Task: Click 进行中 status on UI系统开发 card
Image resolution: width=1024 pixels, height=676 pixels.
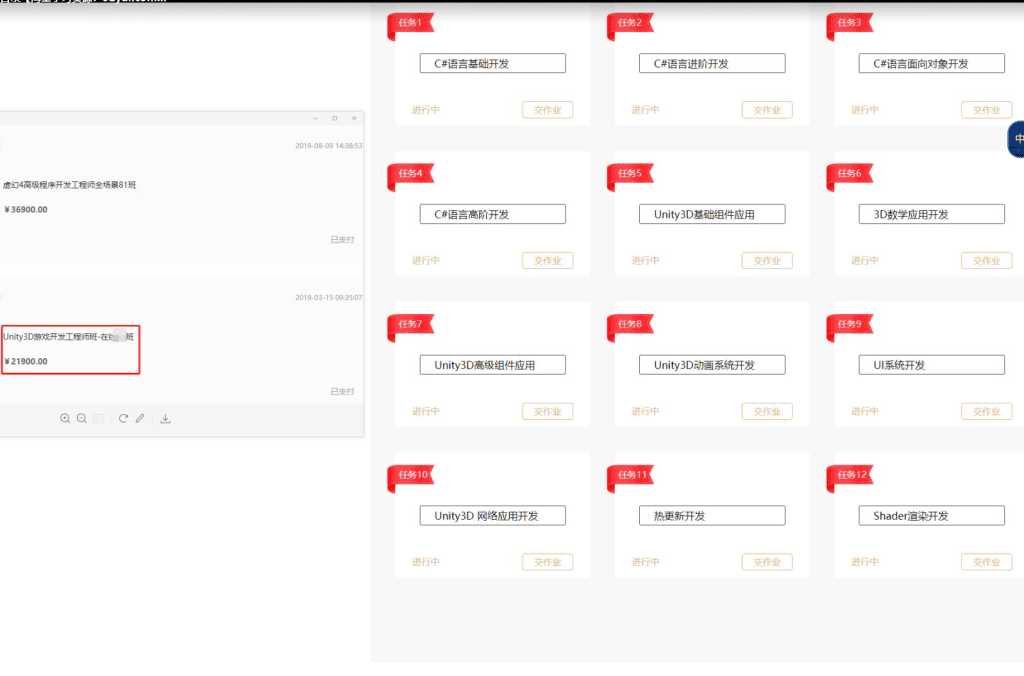Action: pyautogui.click(x=865, y=411)
